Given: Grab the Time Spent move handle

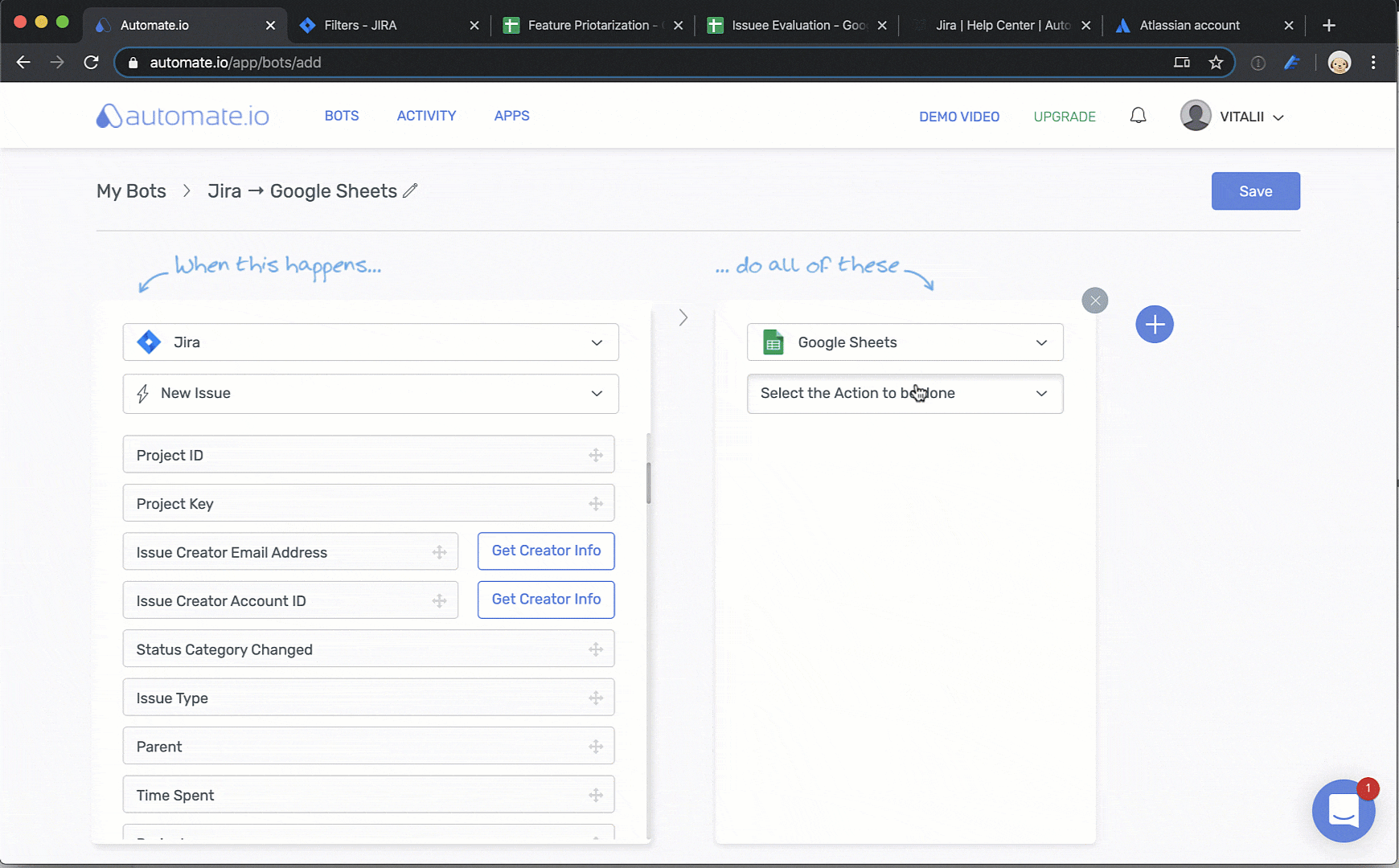Looking at the screenshot, I should click(x=596, y=795).
